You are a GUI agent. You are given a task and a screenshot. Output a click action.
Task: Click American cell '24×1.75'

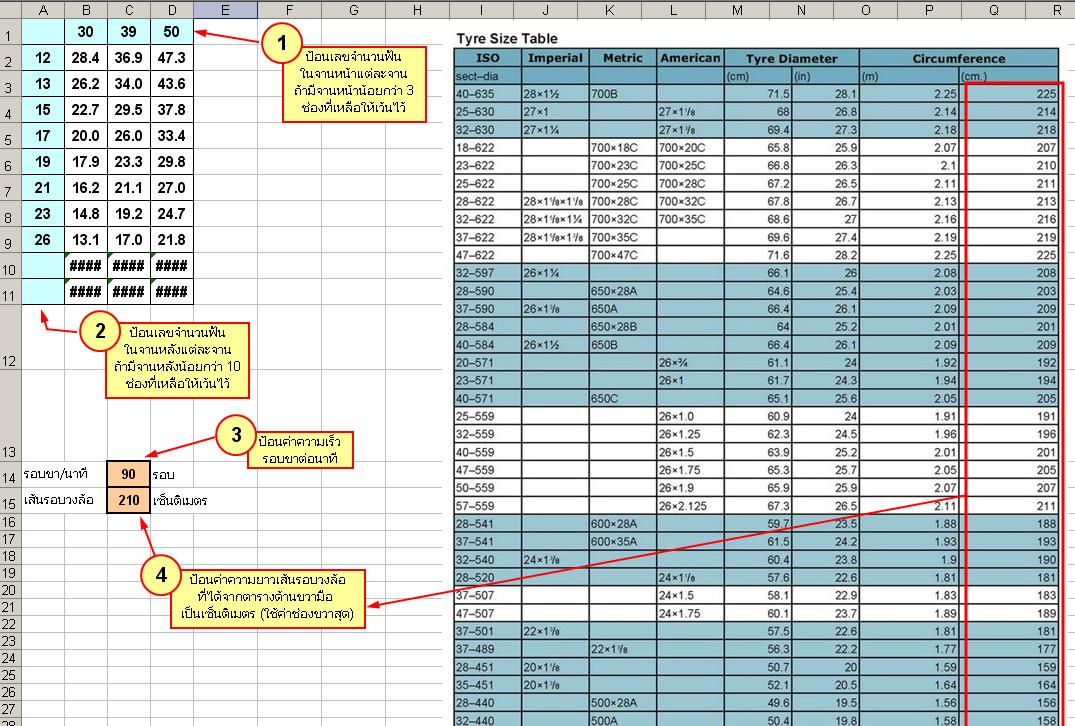pos(690,613)
